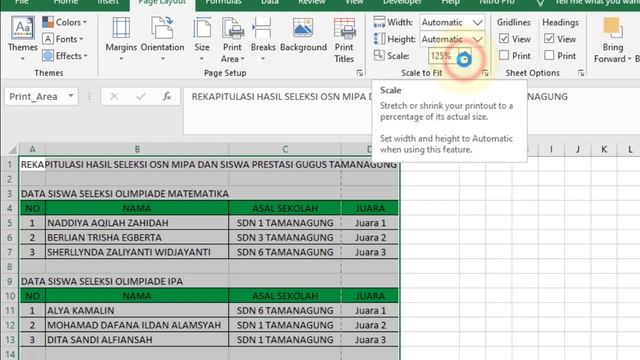Select cell BERLIAN TRISHA EGBERTA
The width and height of the screenshot is (640, 360).
tap(137, 238)
